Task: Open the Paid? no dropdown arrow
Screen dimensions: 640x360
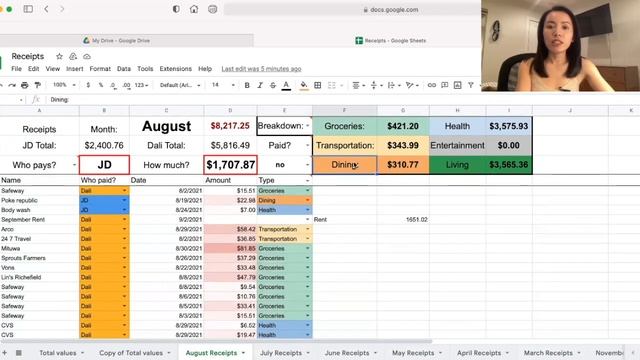Action: [307, 165]
